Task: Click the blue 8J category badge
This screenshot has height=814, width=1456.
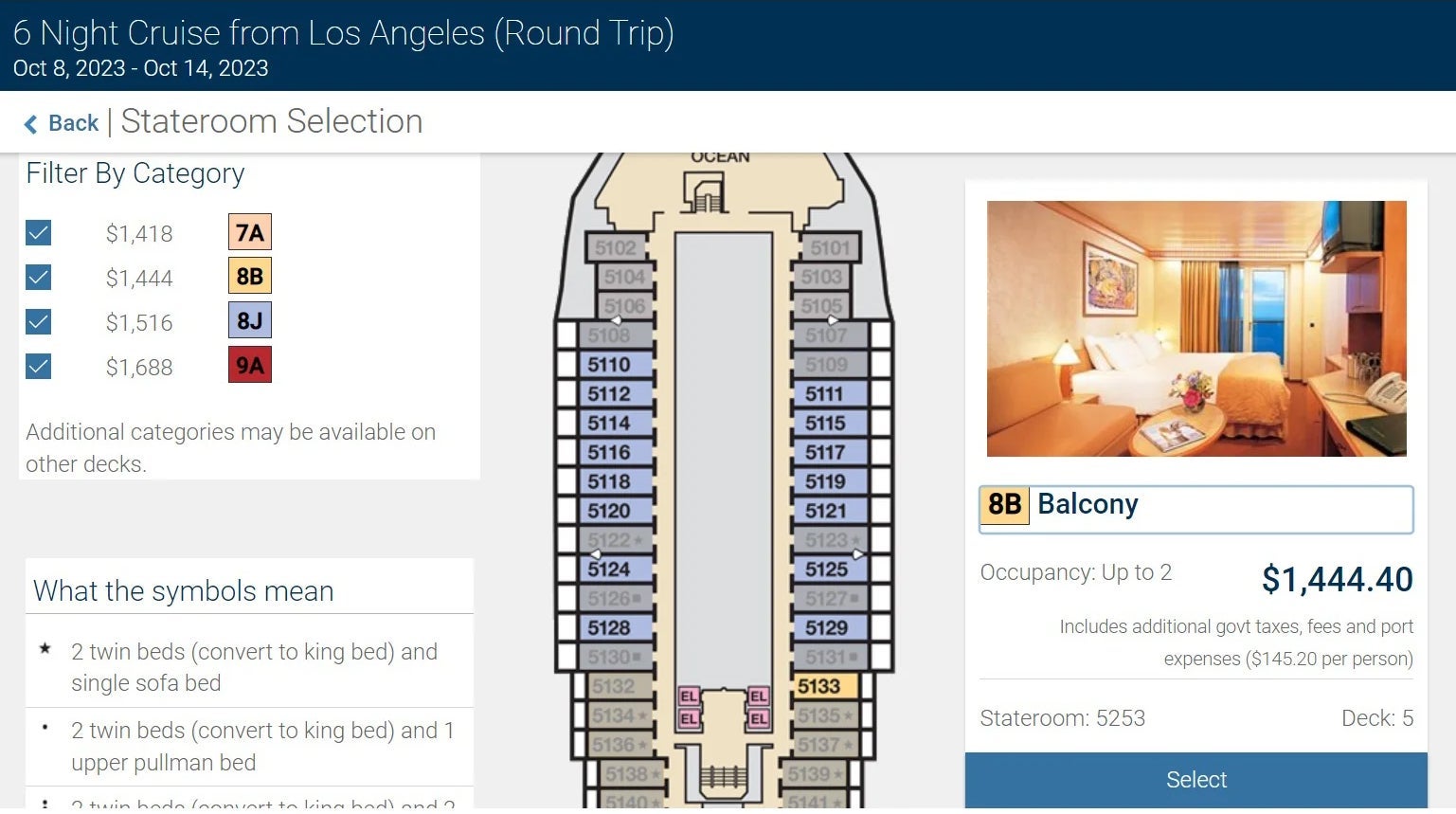Action: pos(250,321)
